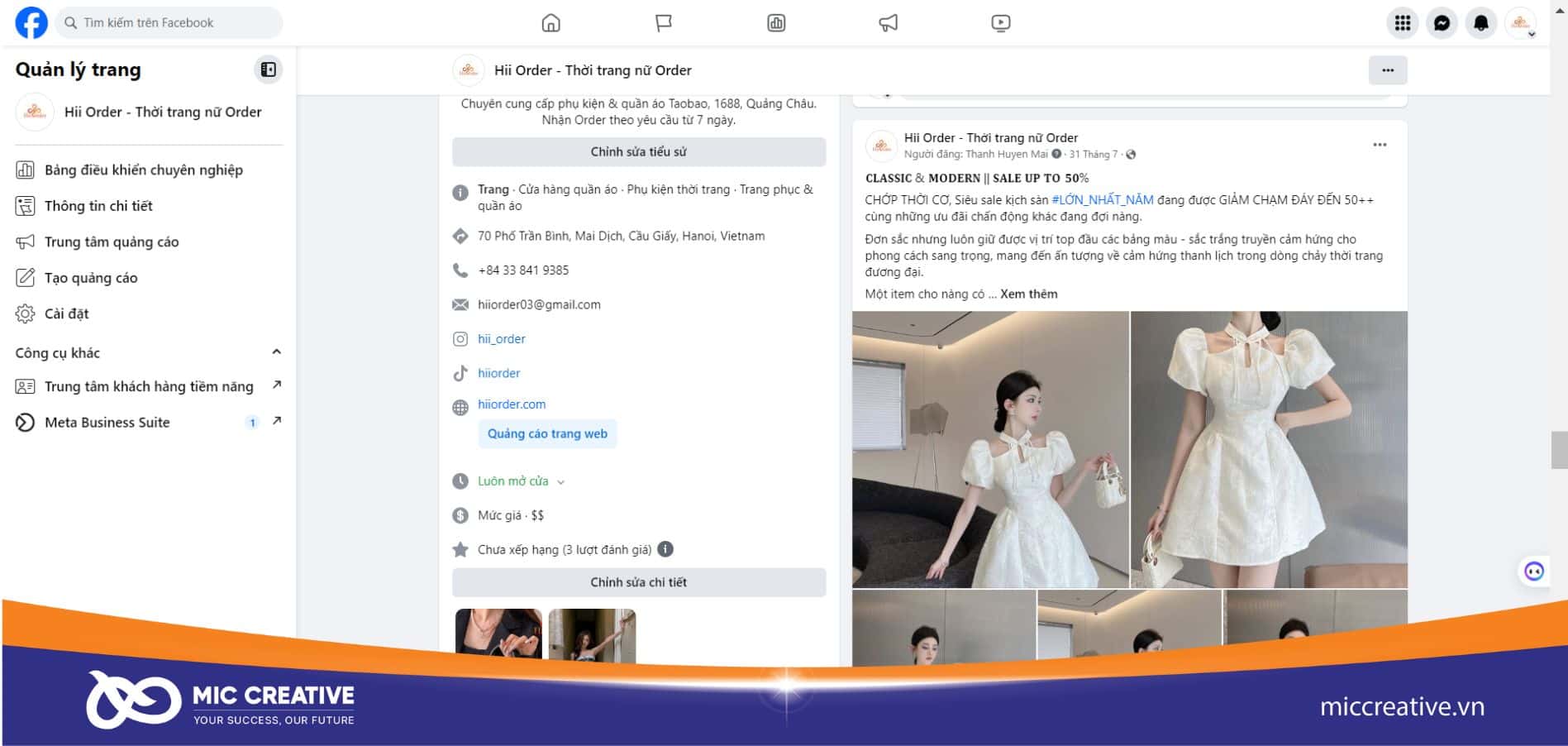The height and width of the screenshot is (746, 1568).
Task: Click the TikTok icon beside hiiorder
Action: coord(460,373)
